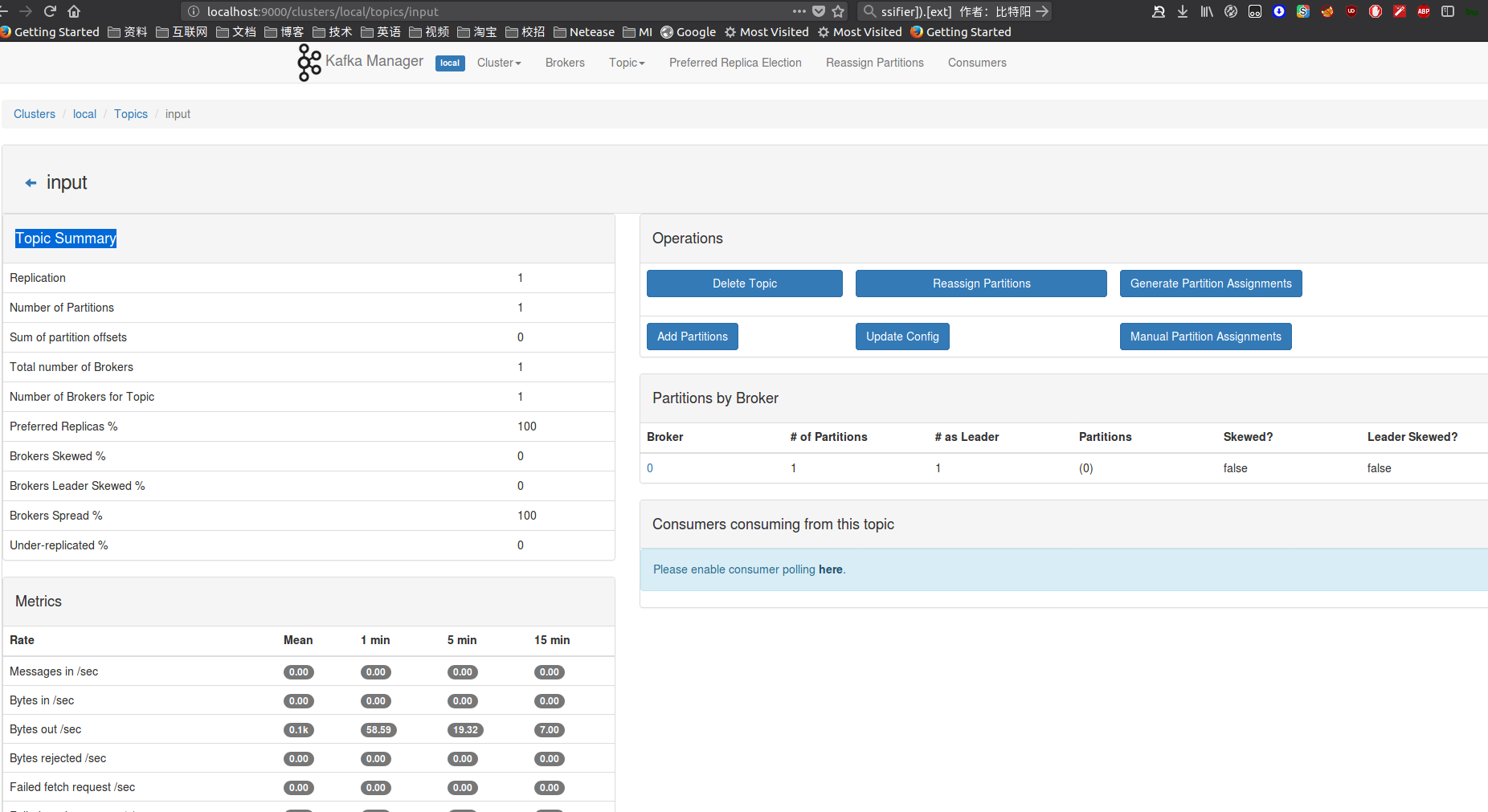Viewport: 1488px width, 812px height.
Task: Click the red magic wand extension icon
Action: pos(1400,11)
